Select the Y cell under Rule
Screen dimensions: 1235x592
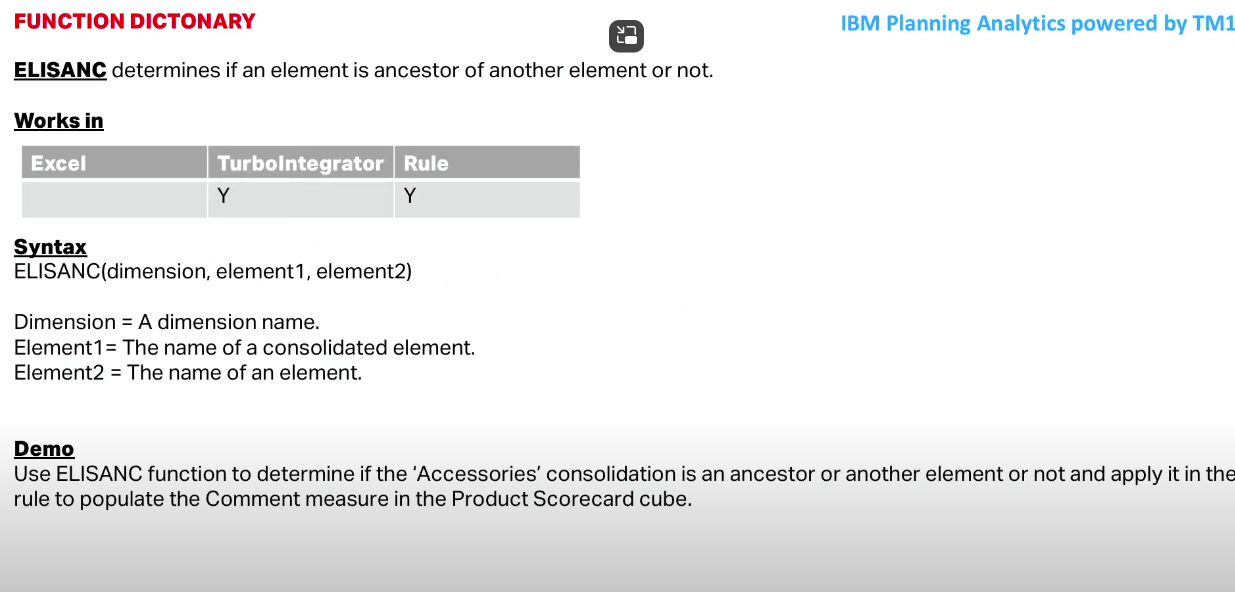coord(487,199)
